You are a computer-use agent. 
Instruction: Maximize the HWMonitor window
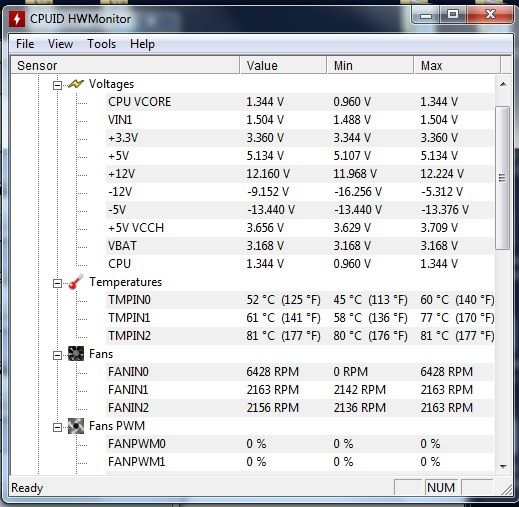453,15
